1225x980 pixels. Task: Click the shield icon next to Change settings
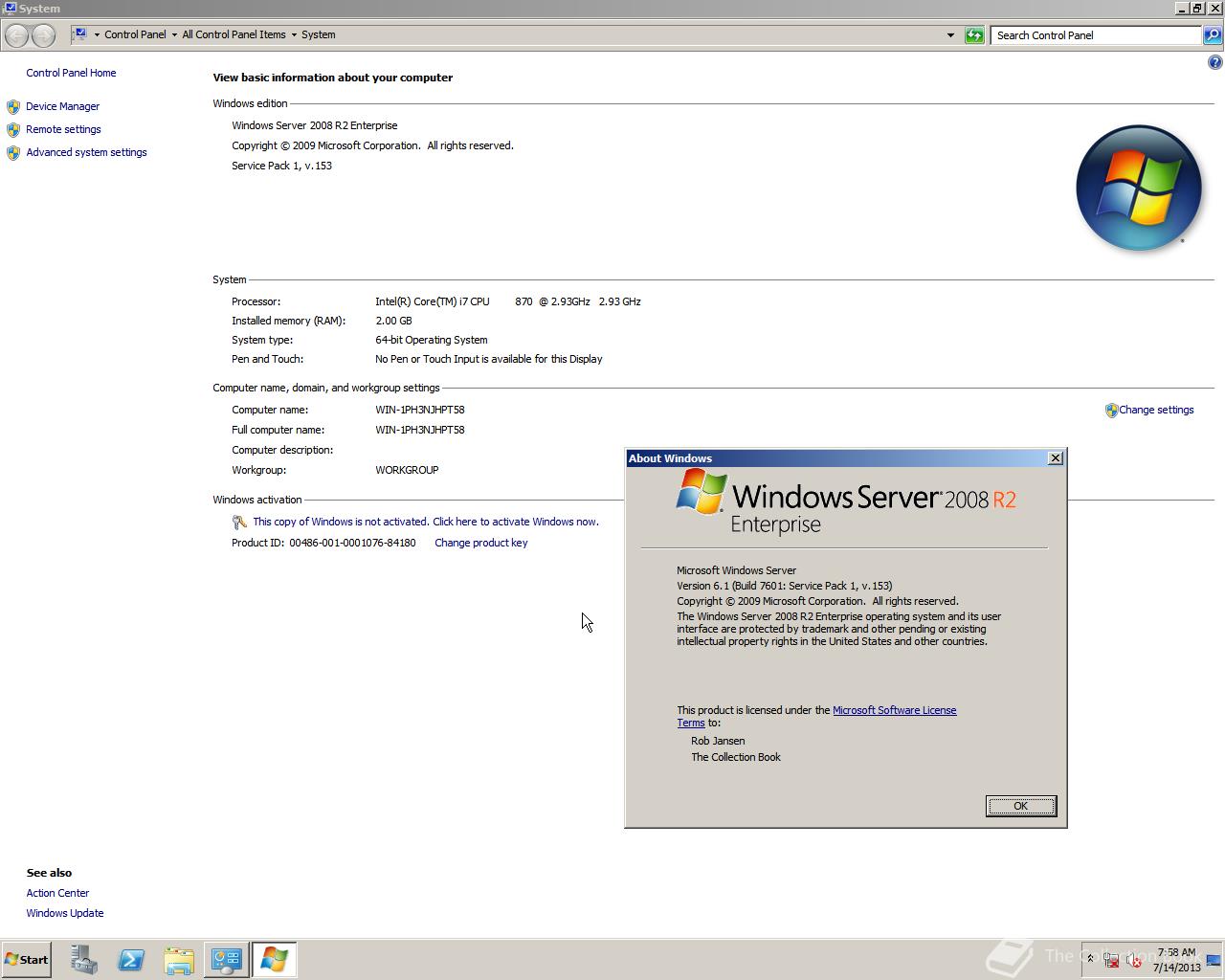(1111, 411)
